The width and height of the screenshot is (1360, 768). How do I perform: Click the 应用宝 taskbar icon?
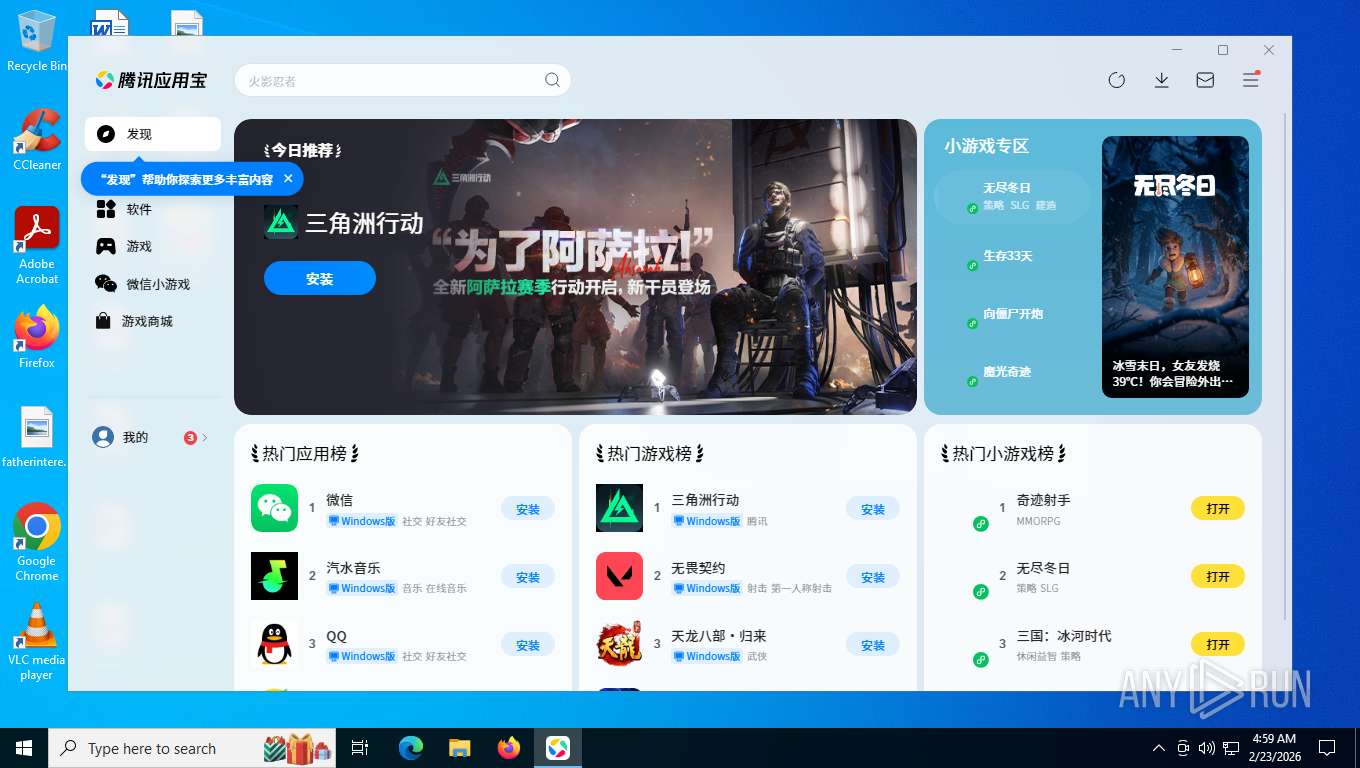click(558, 748)
